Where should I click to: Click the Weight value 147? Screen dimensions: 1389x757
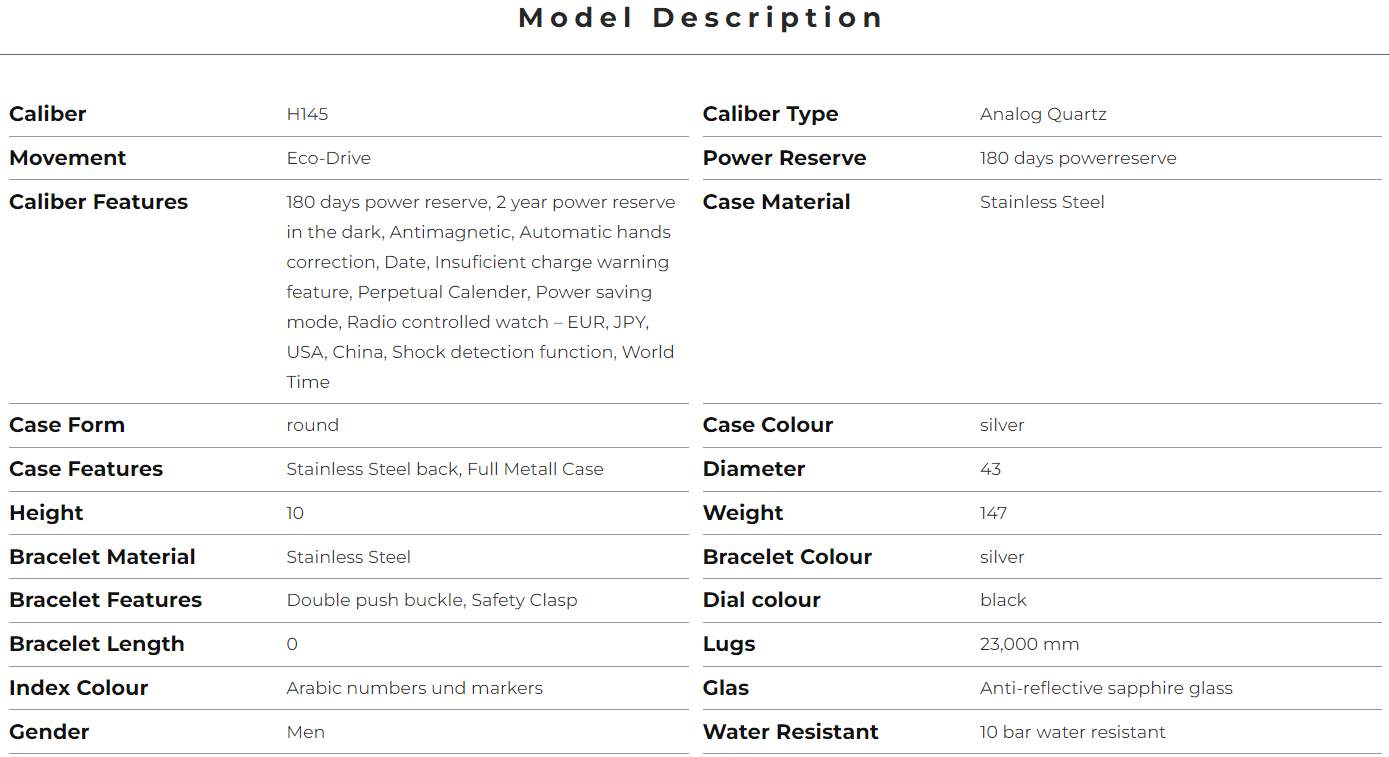[x=993, y=513]
